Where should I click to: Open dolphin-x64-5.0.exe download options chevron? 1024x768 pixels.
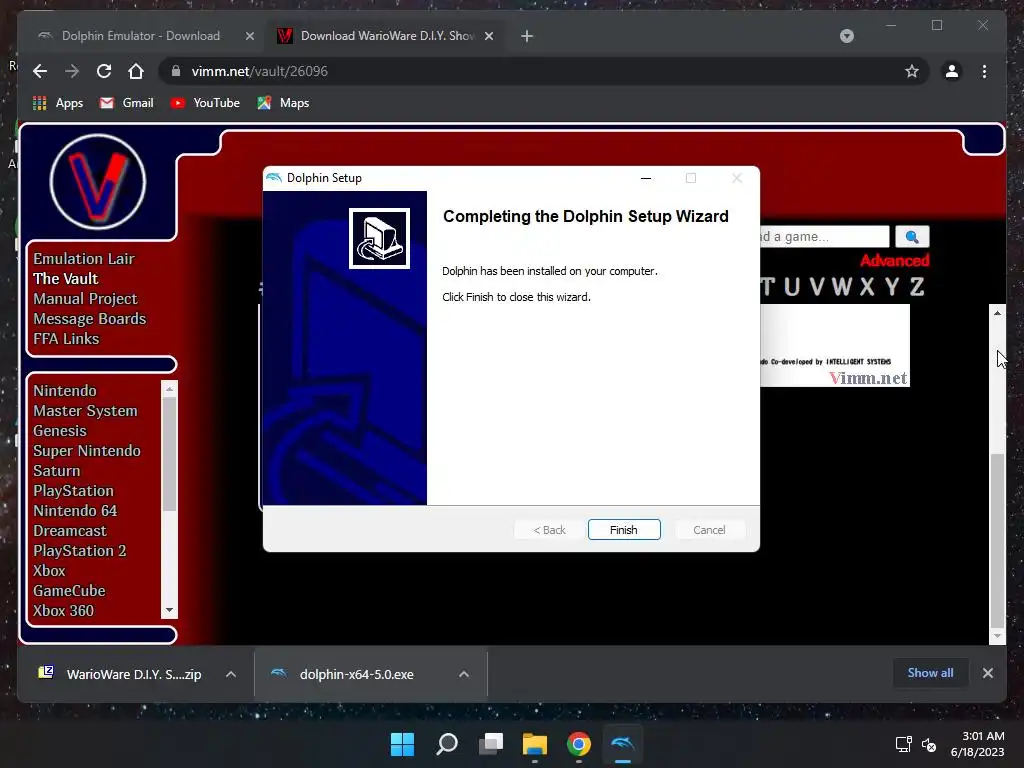click(x=464, y=674)
